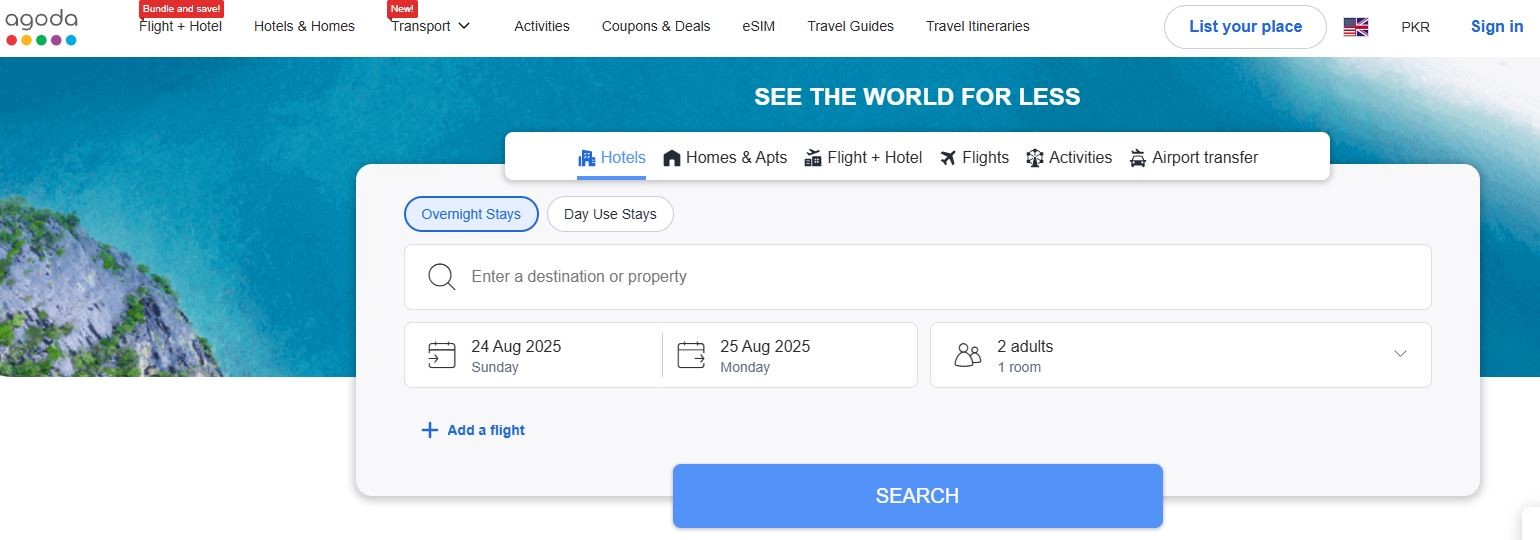
Task: Switch to the Airport transfer tab
Action: 1193,158
